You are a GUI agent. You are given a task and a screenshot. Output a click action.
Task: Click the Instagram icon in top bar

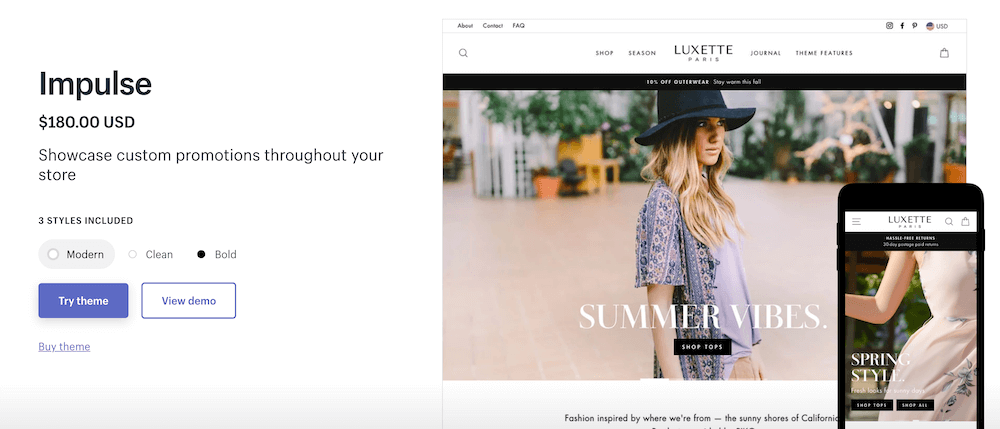click(x=889, y=26)
